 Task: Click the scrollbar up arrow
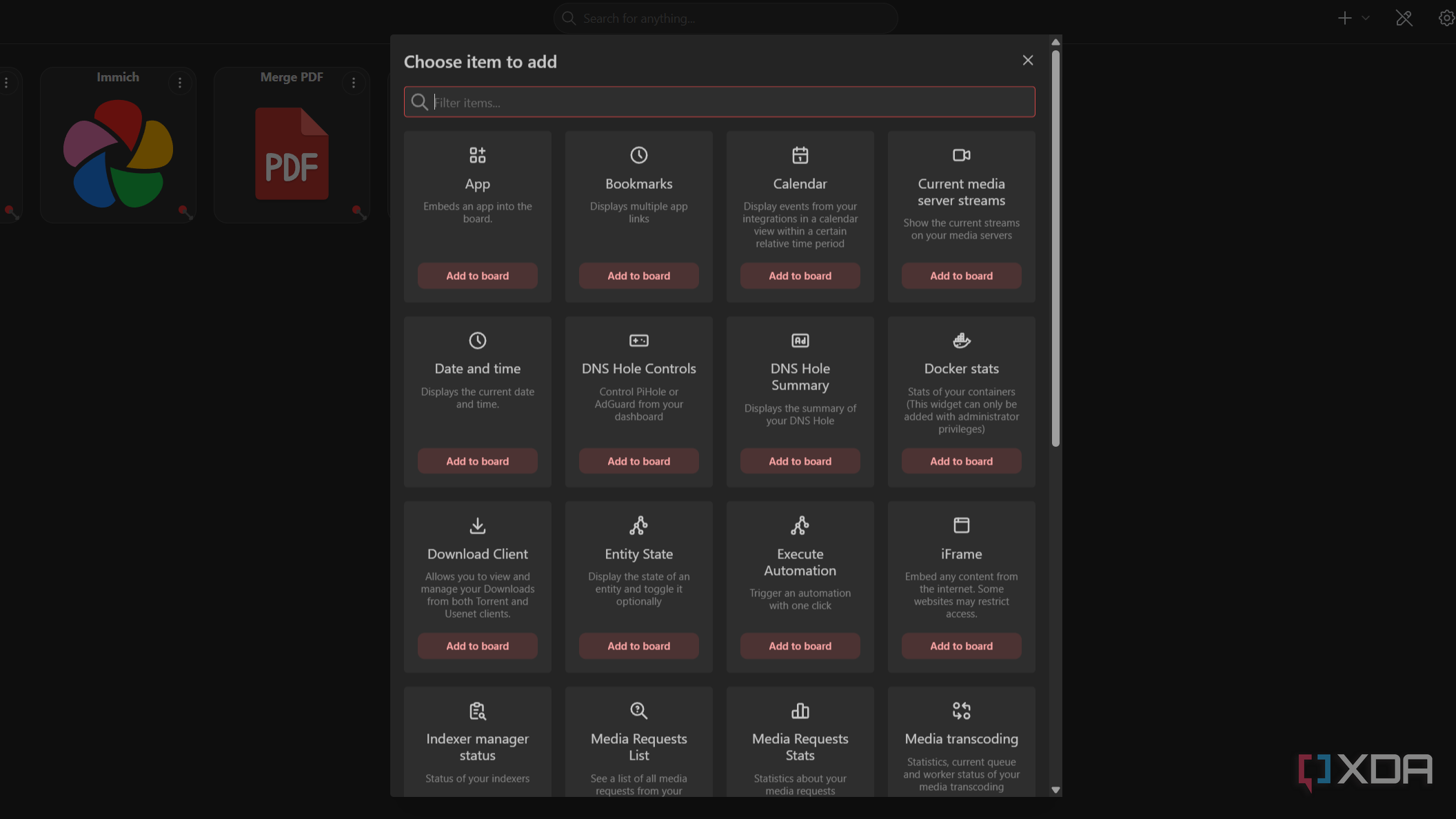[1055, 42]
